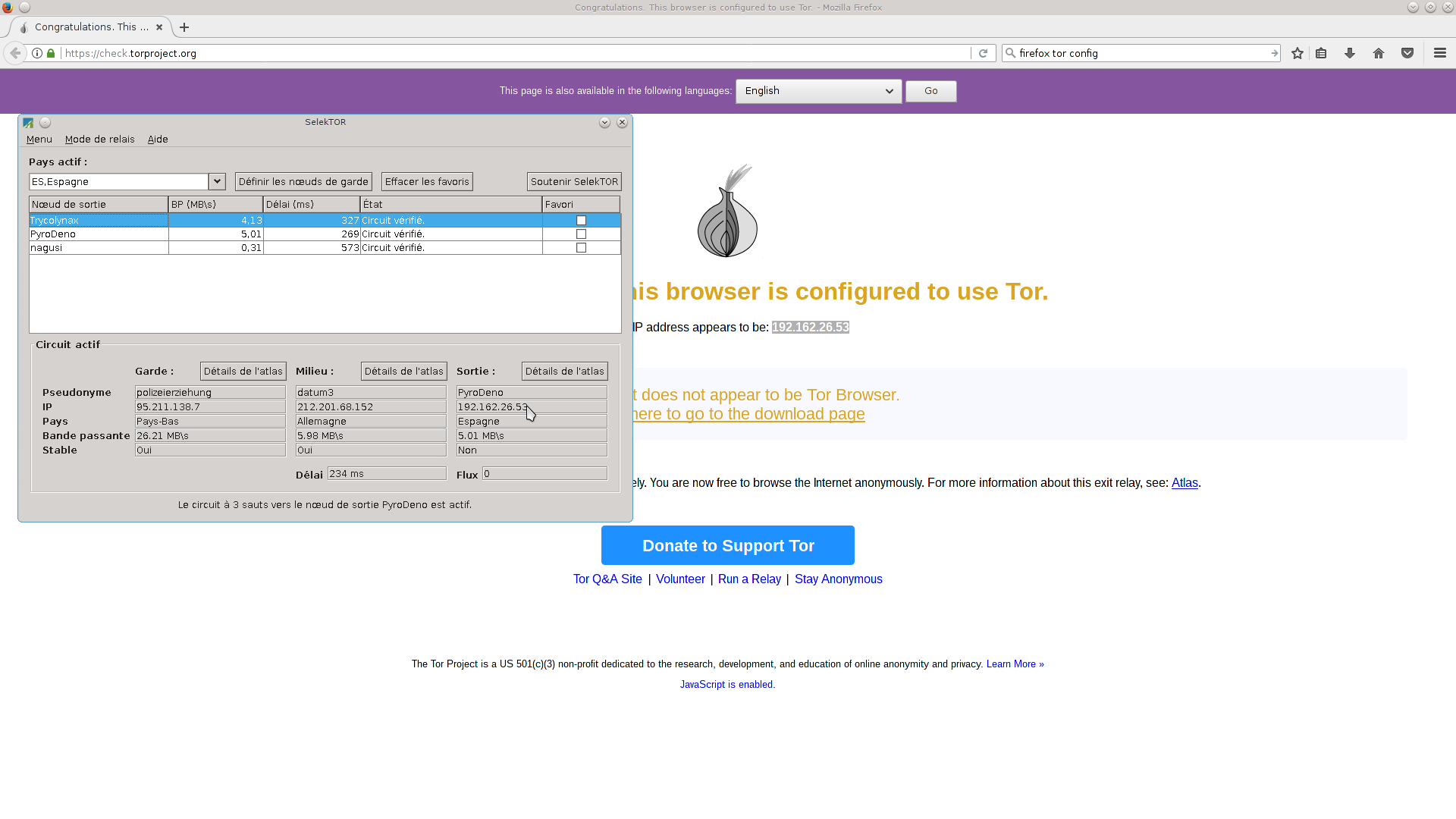Screen dimensions: 1456x819
Task: Click the search box with firefox tor config
Action: [1143, 53]
